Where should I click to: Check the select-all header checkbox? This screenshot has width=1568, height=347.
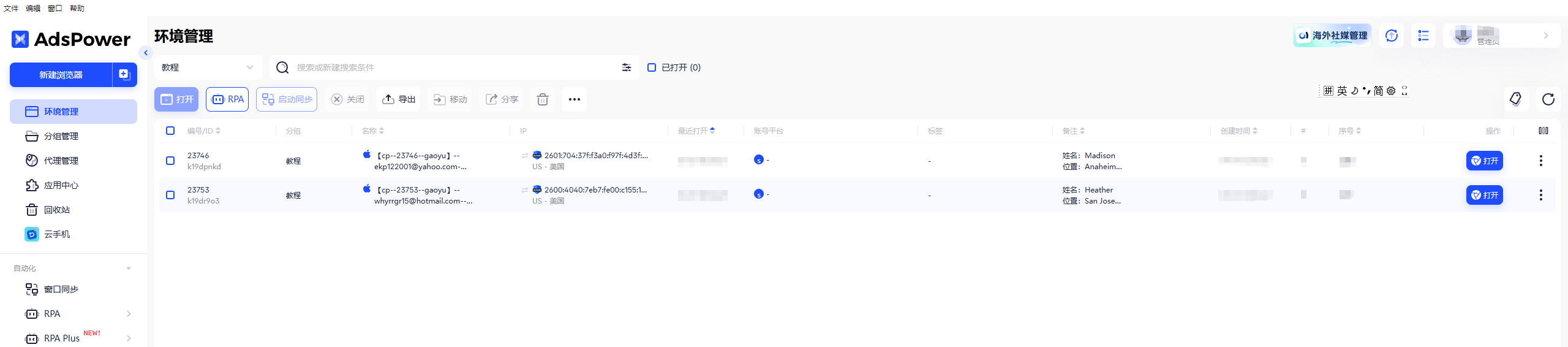click(170, 131)
